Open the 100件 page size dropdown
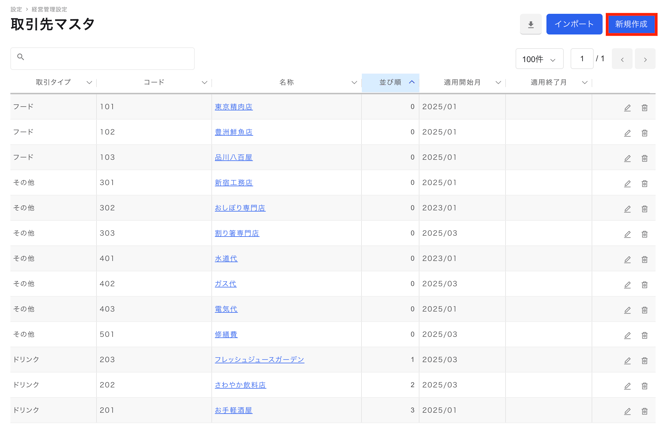 pos(539,59)
